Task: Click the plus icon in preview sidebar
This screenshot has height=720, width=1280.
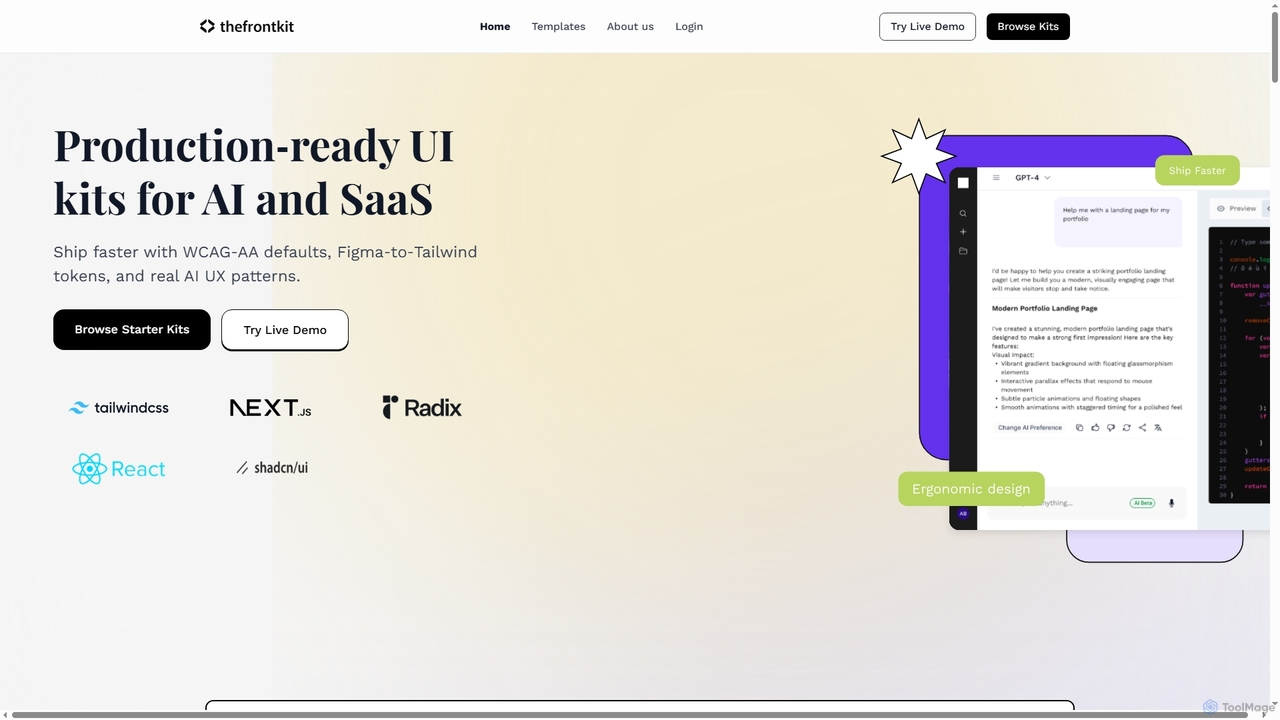Action: tap(963, 232)
